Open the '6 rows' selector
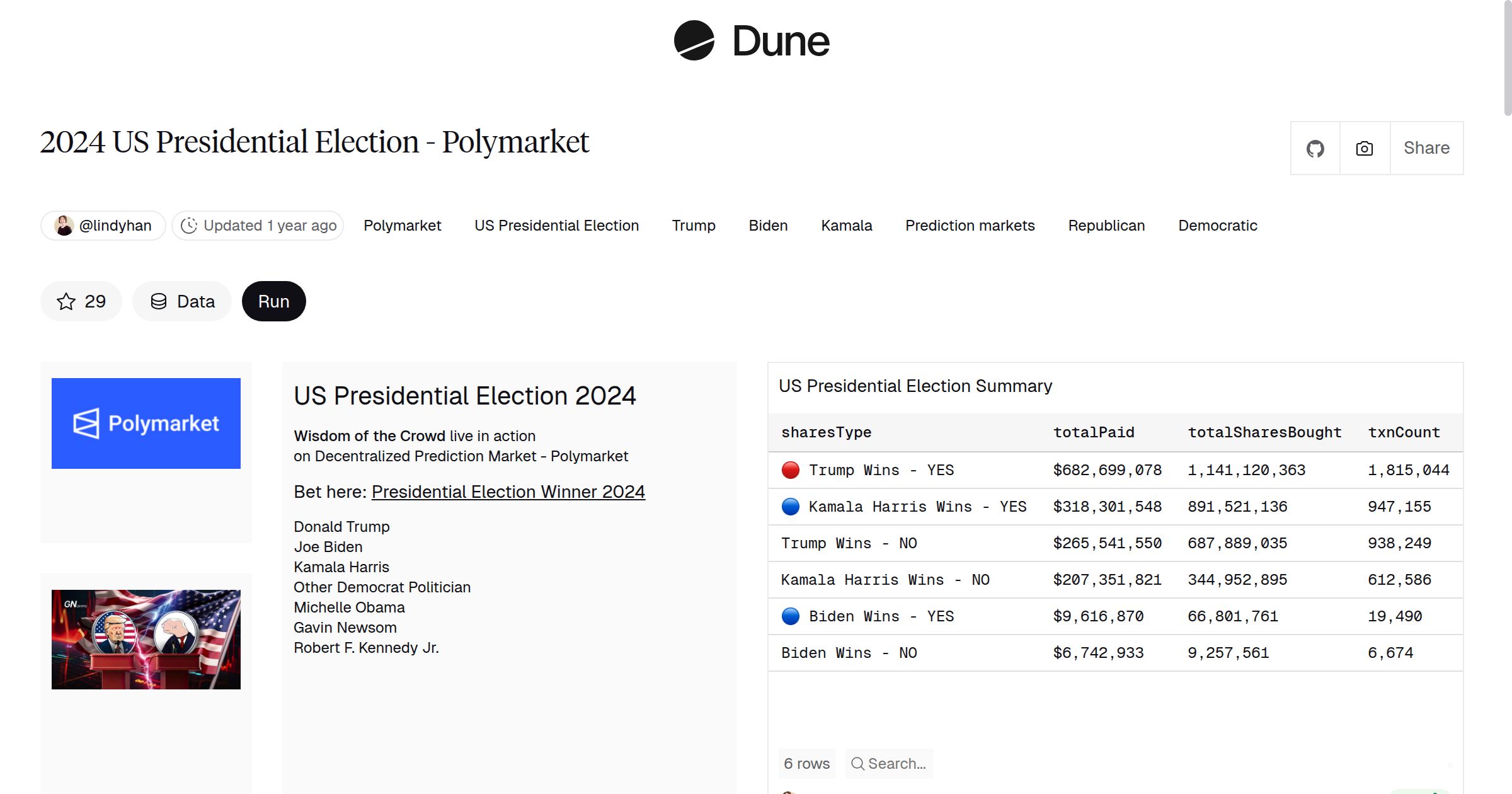Screen dimensions: 1512x794 coord(806,763)
